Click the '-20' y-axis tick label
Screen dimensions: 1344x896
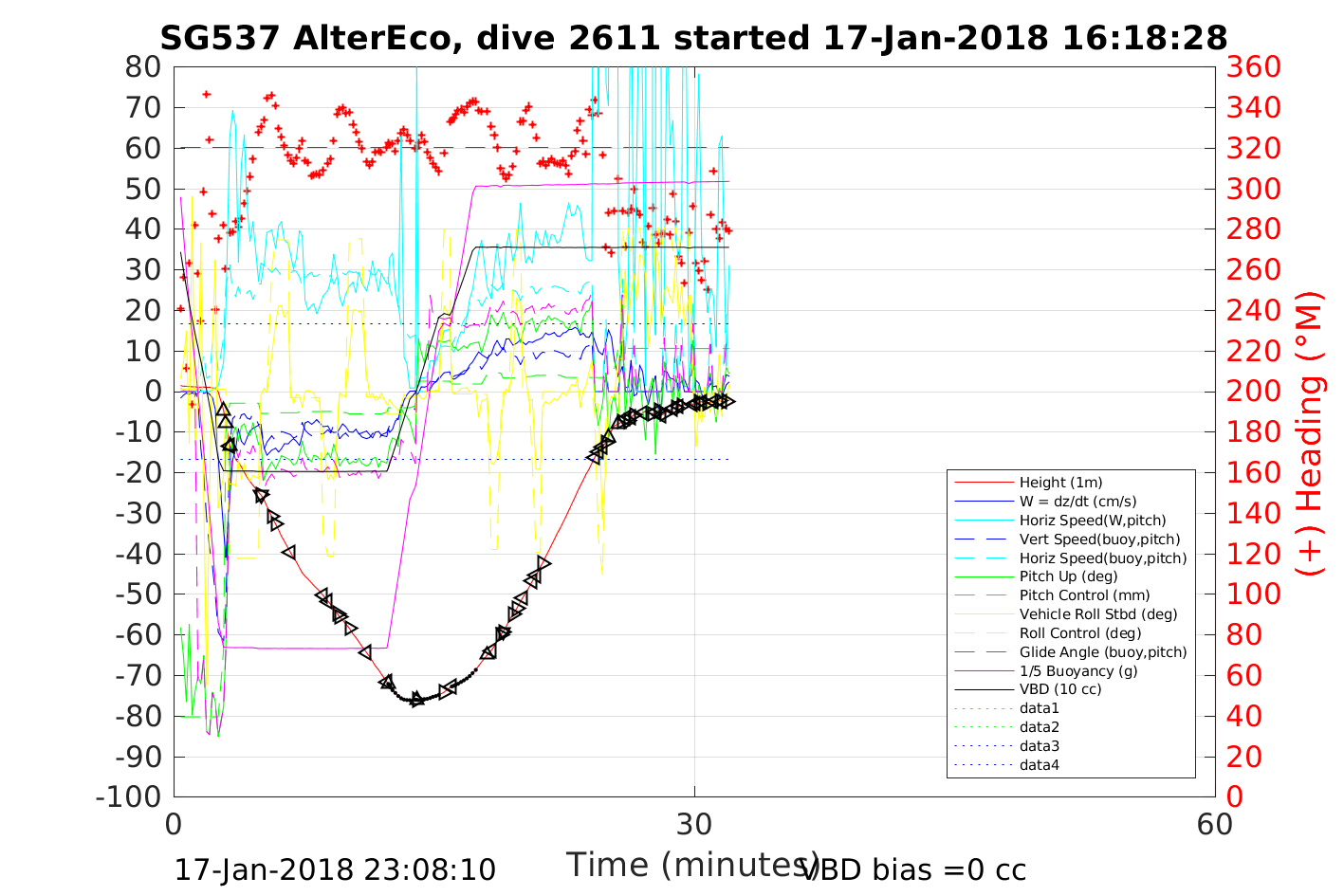pyautogui.click(x=138, y=472)
